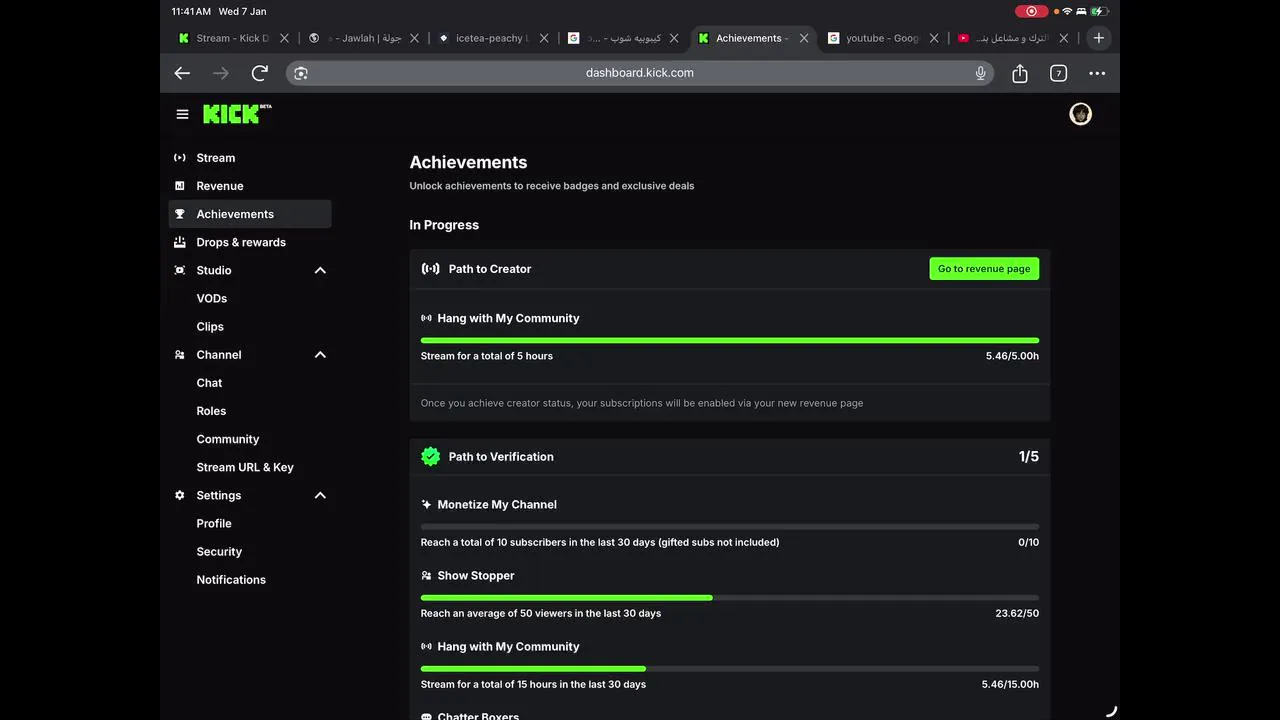Open the tab overview showing 7 tabs

coord(1058,73)
